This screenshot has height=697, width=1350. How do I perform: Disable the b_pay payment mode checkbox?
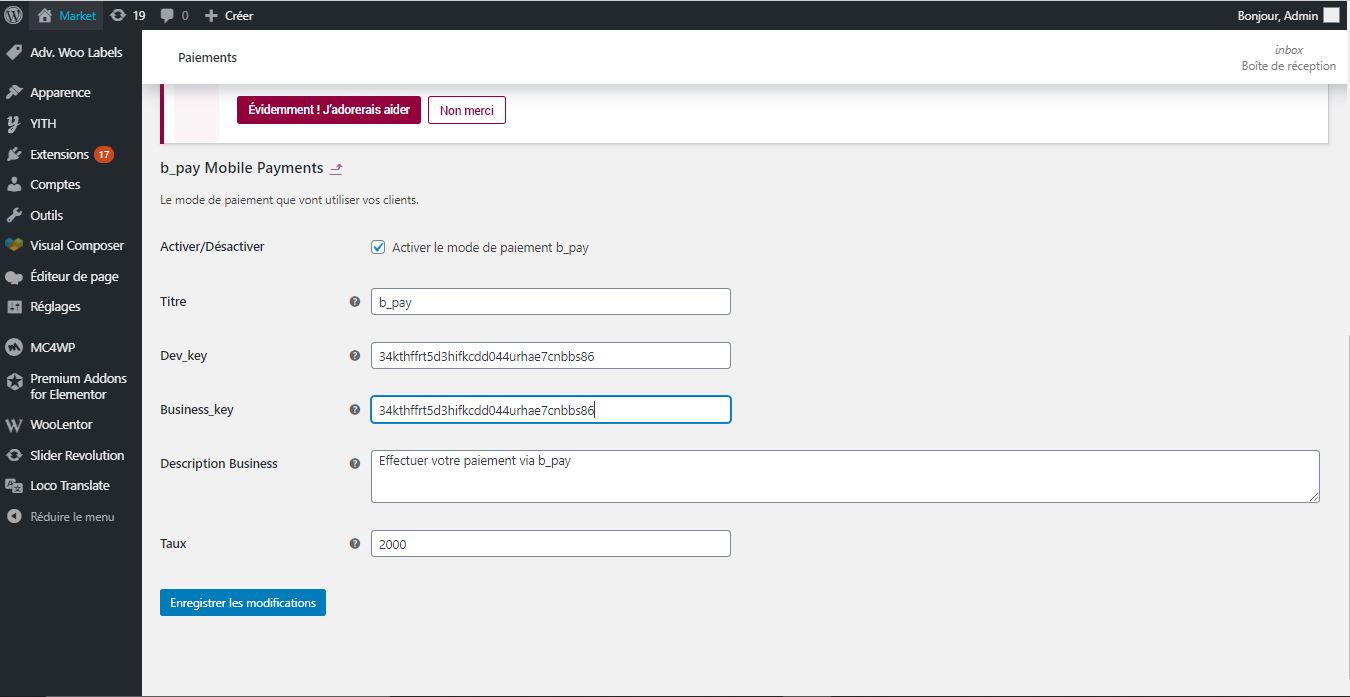pyautogui.click(x=378, y=247)
